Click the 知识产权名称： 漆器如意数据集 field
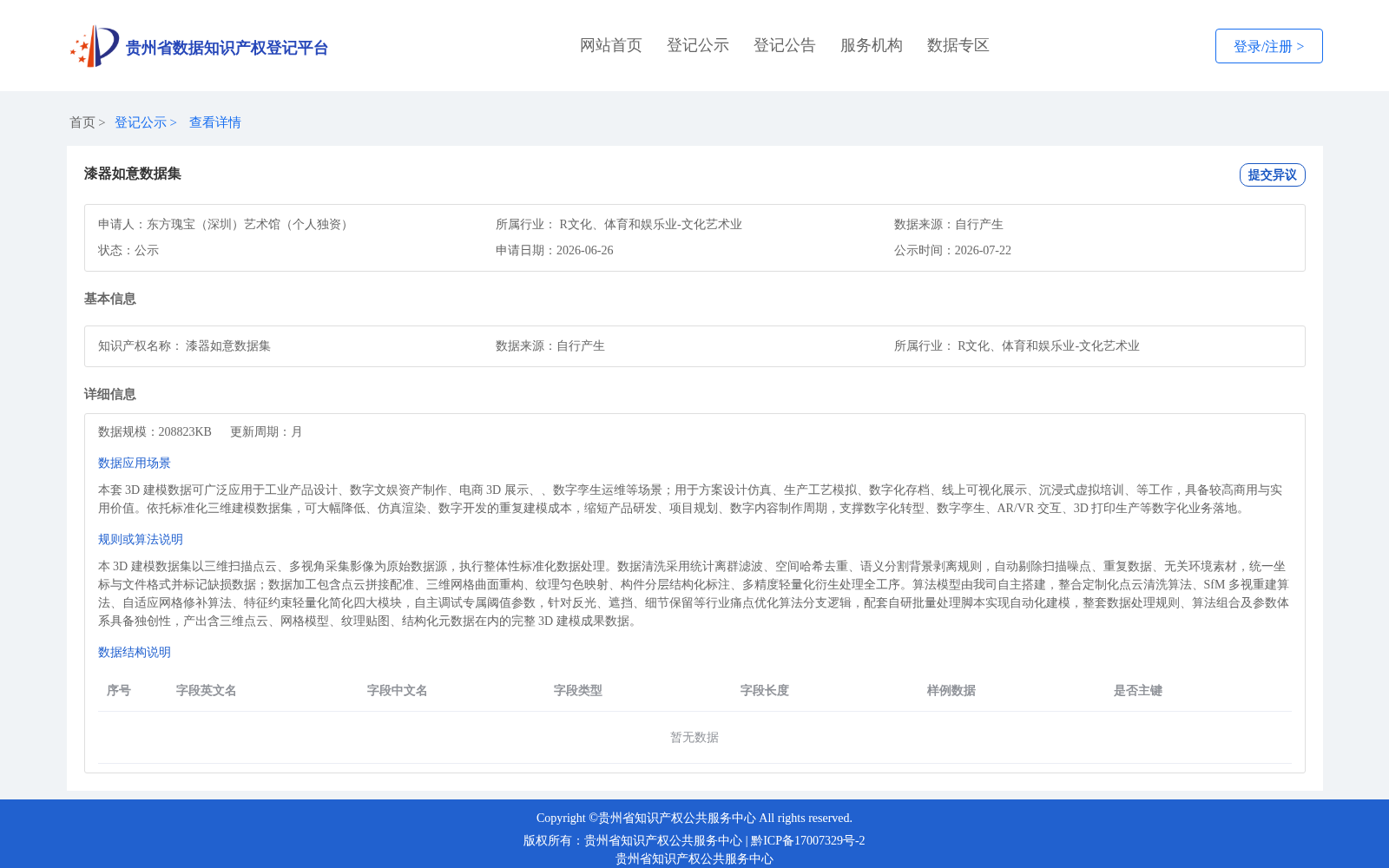Screen dimensions: 1389x868 [x=185, y=345]
